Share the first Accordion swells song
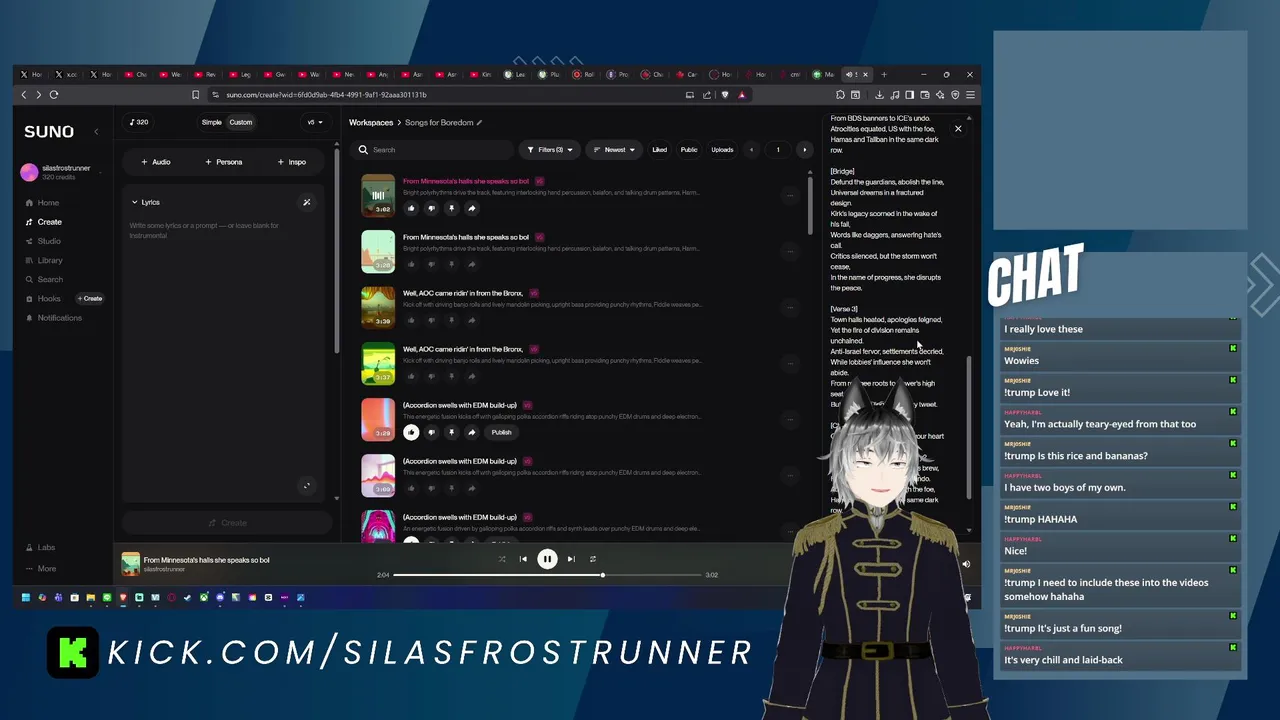Viewport: 1280px width, 720px height. coord(471,432)
